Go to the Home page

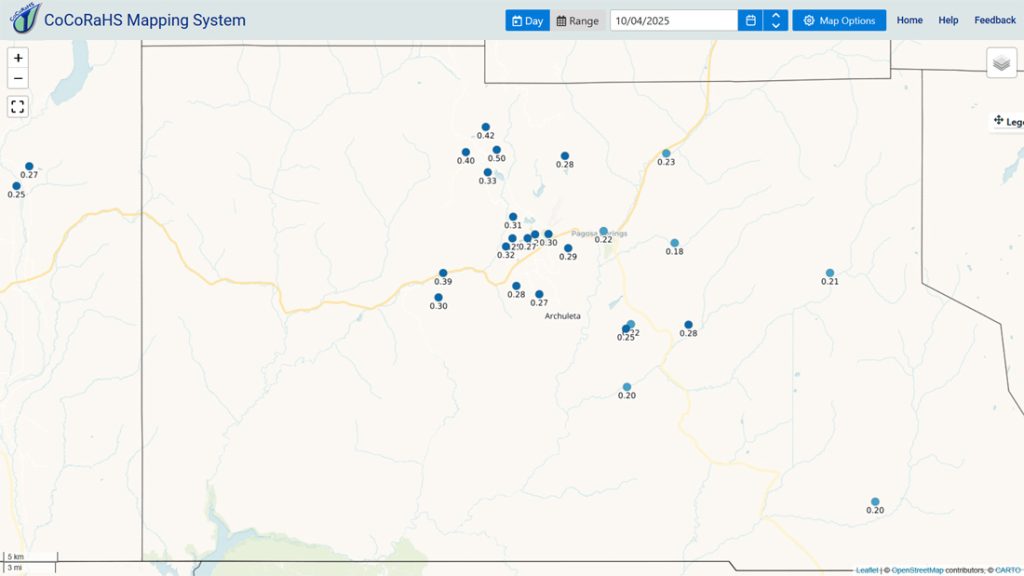pyautogui.click(x=909, y=20)
